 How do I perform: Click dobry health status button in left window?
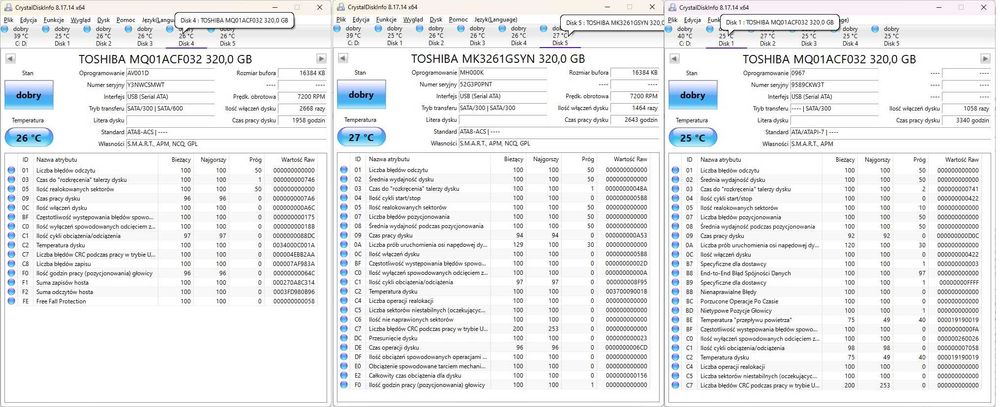(29, 95)
